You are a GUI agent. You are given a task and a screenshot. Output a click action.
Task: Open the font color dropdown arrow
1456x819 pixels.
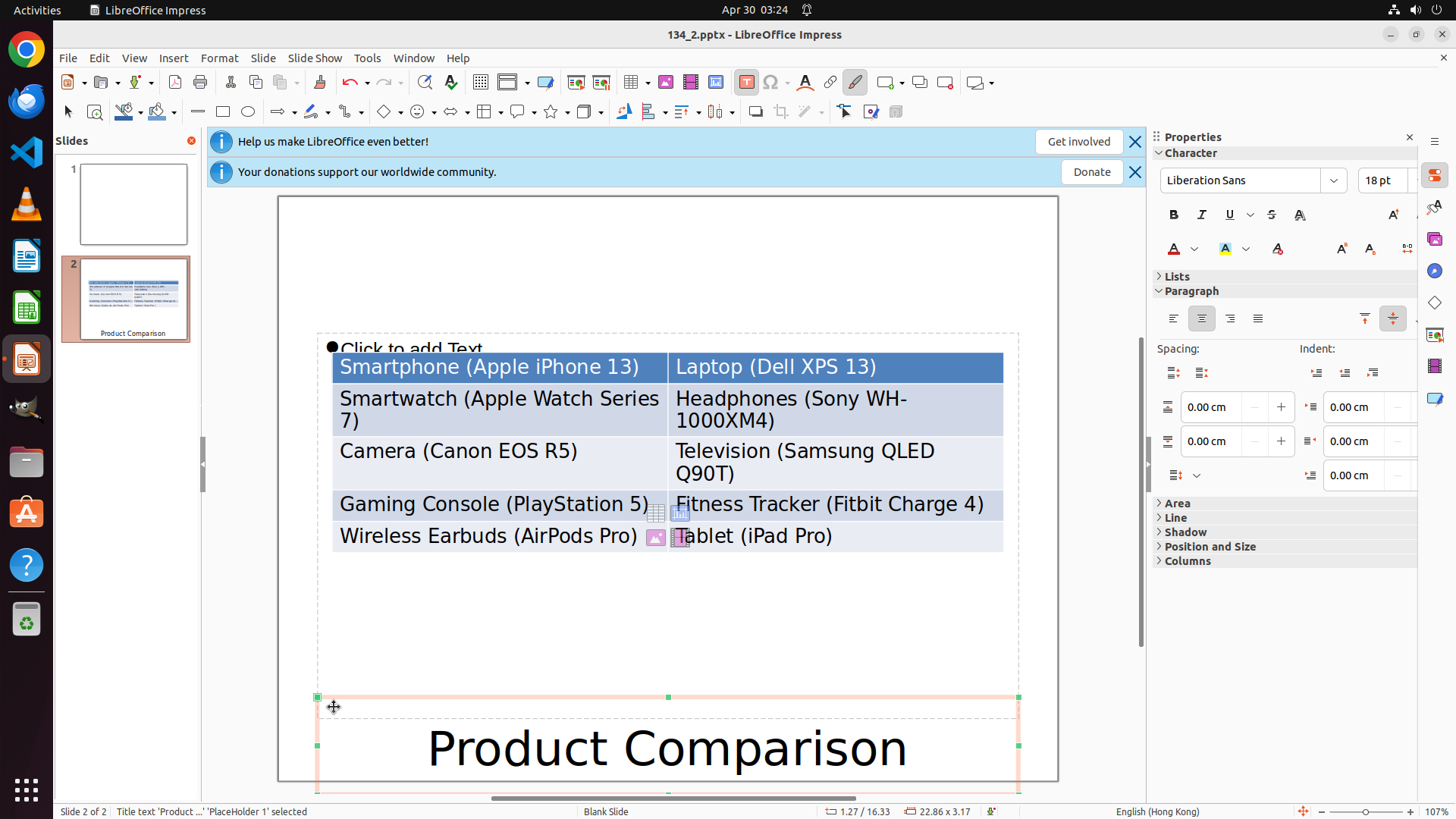click(x=1194, y=249)
